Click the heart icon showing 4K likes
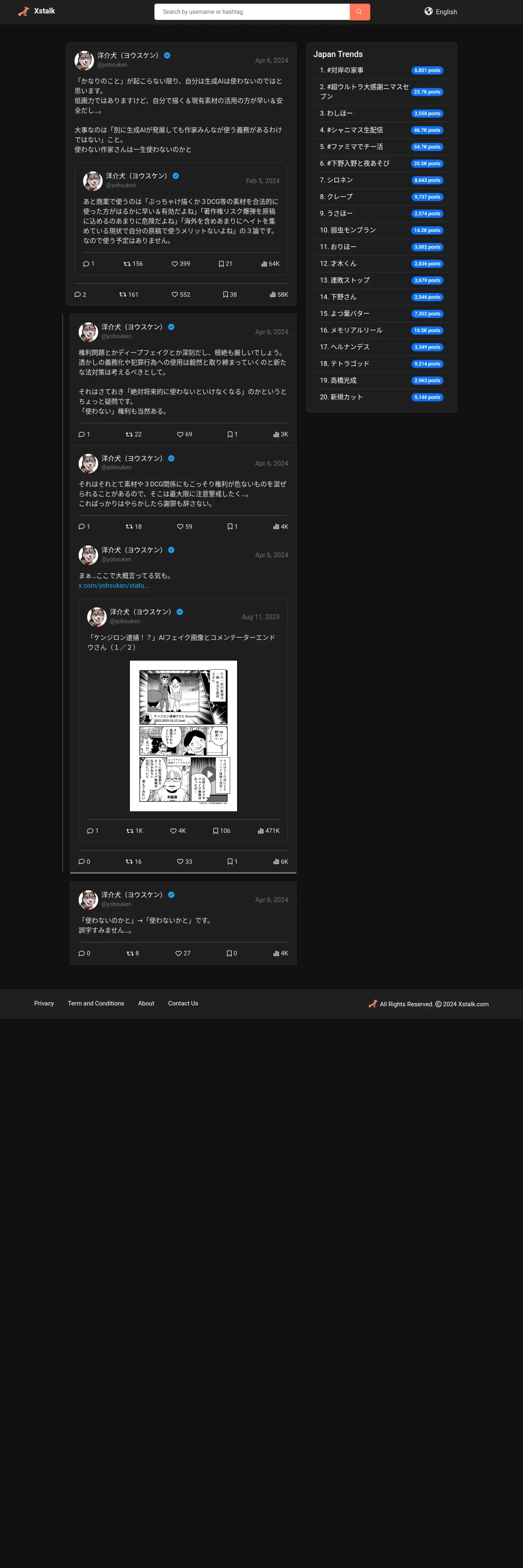The height and width of the screenshot is (1568, 523). tap(173, 831)
